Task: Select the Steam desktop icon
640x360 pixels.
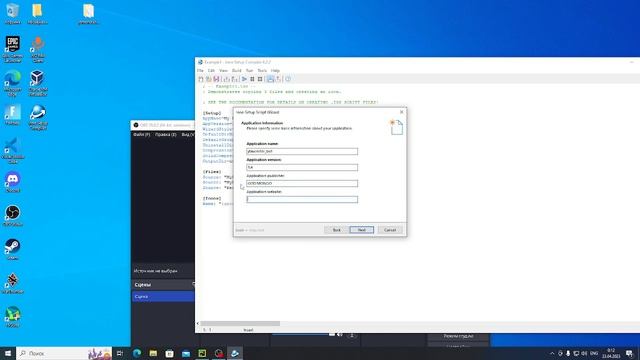Action: pos(13,249)
